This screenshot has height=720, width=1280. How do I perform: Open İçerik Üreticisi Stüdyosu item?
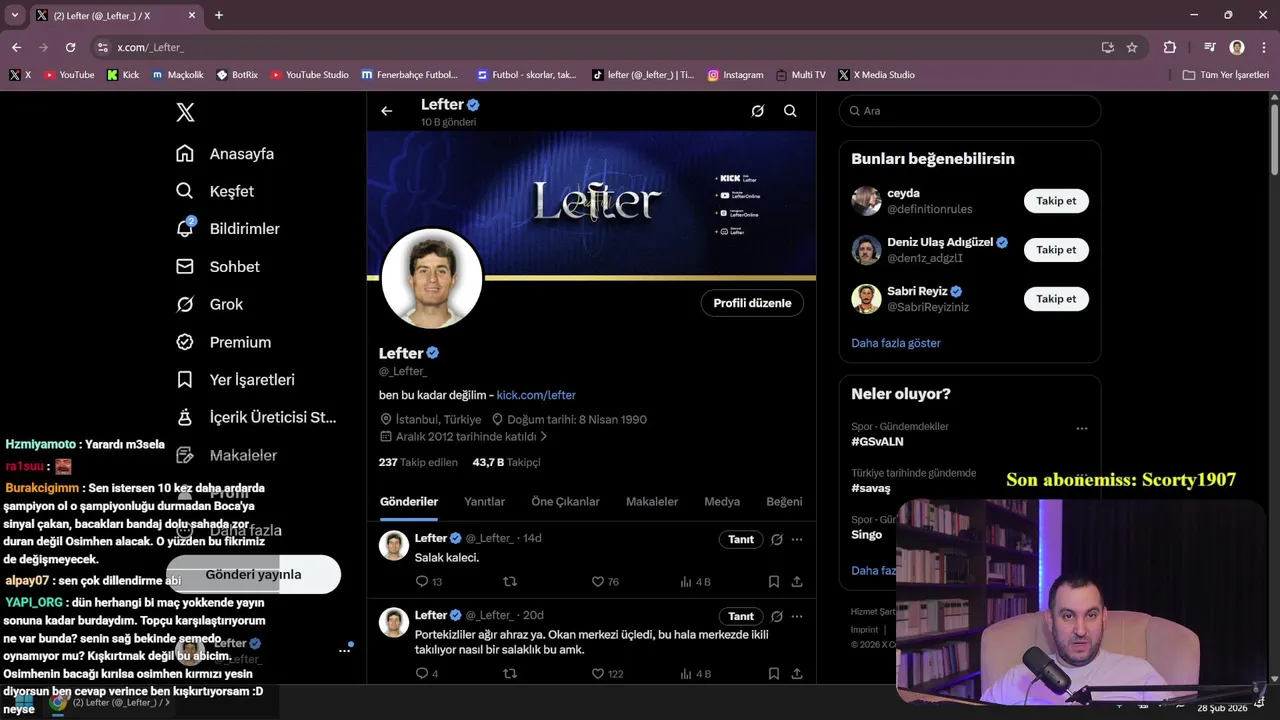click(256, 417)
